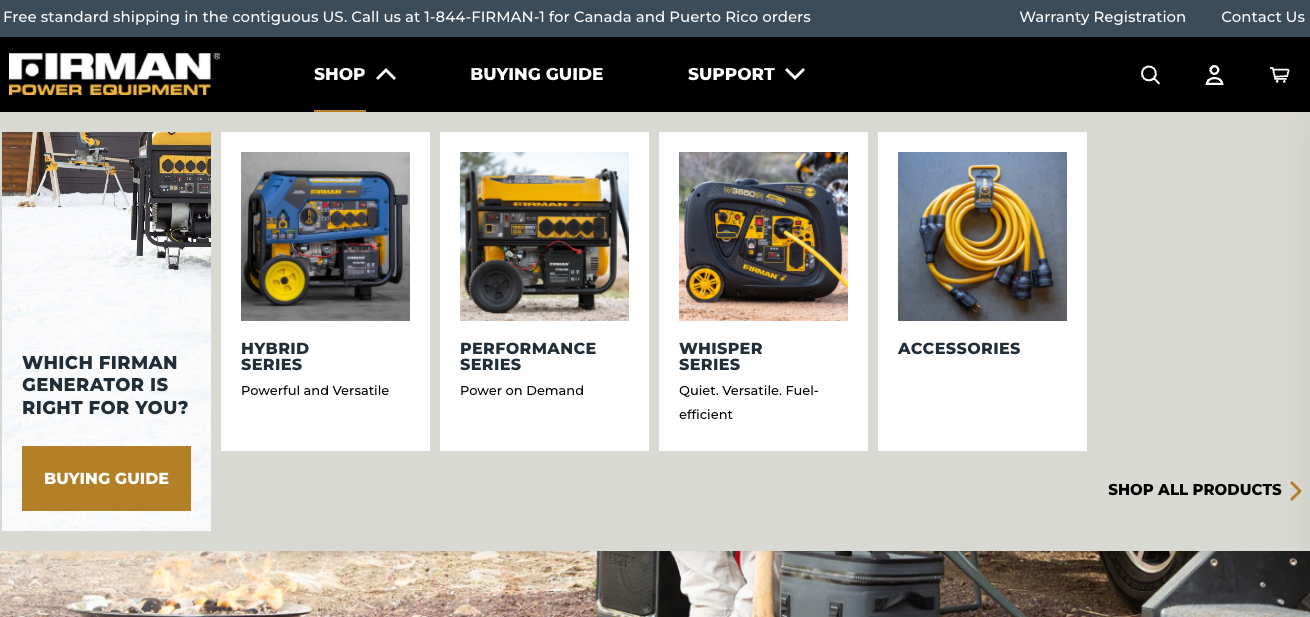Screen dimensions: 1310x617
Task: Select the Whisper Series generator image
Action: 763,236
